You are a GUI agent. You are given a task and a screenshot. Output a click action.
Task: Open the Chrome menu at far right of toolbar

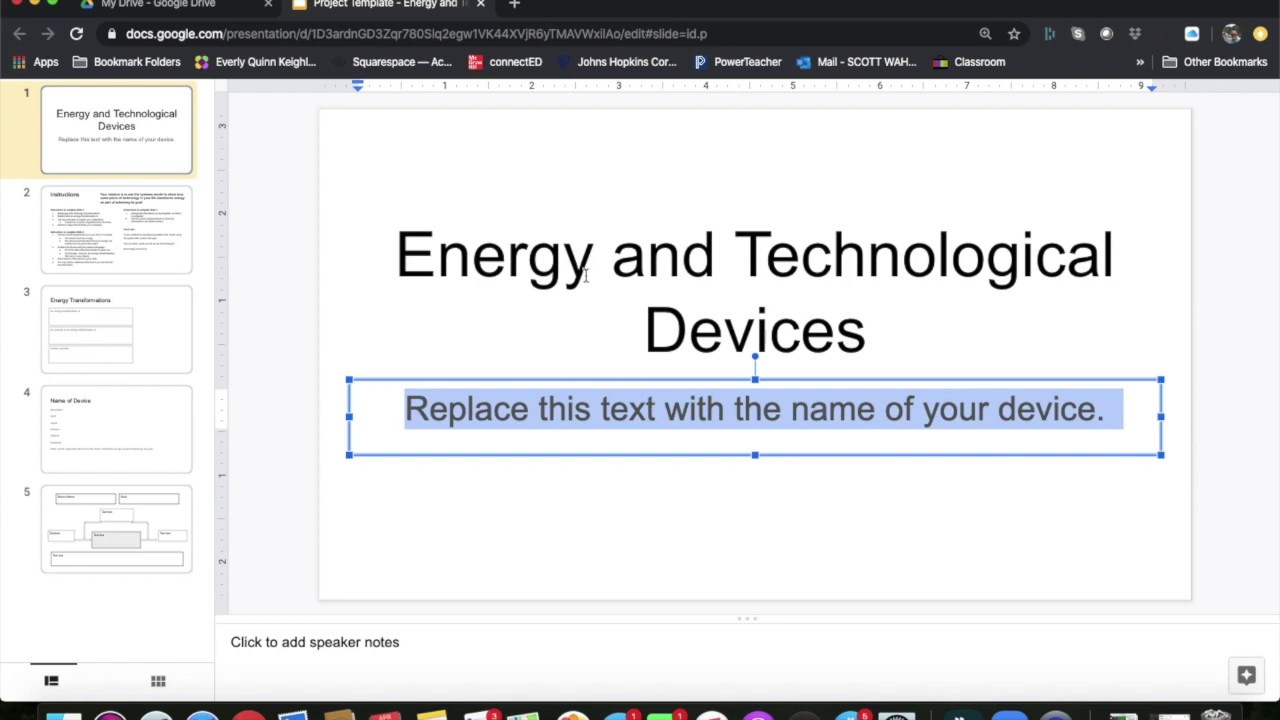click(1260, 34)
